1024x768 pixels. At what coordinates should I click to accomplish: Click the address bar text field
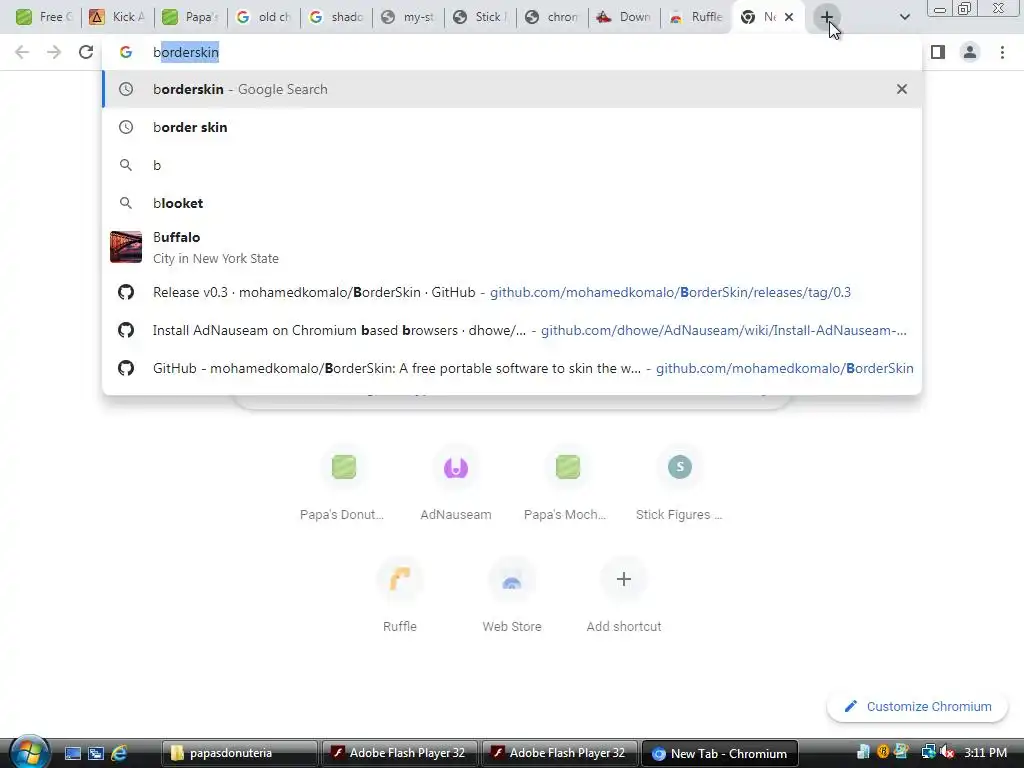(512, 52)
